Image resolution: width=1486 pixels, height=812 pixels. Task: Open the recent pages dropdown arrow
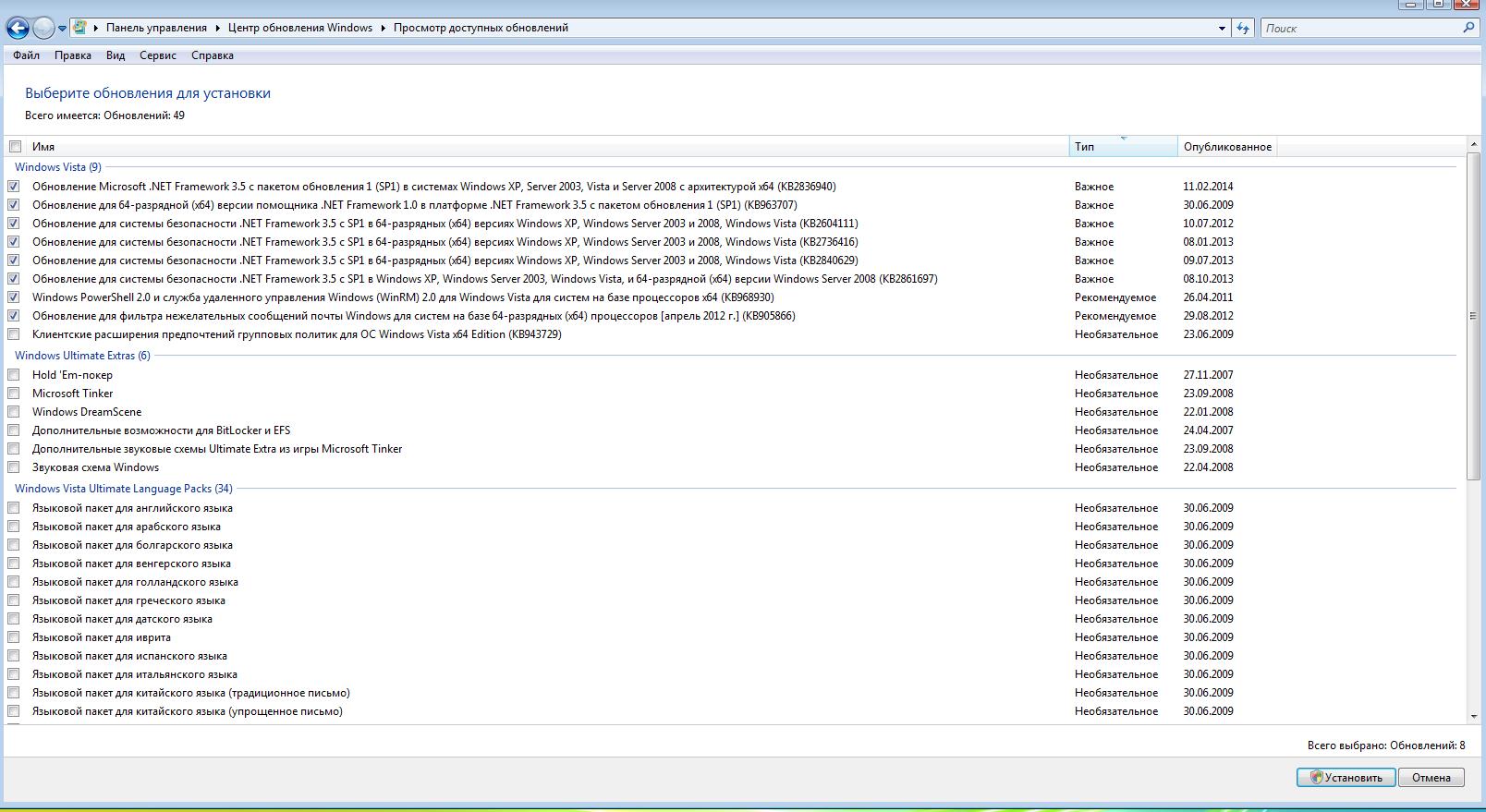pyautogui.click(x=62, y=29)
